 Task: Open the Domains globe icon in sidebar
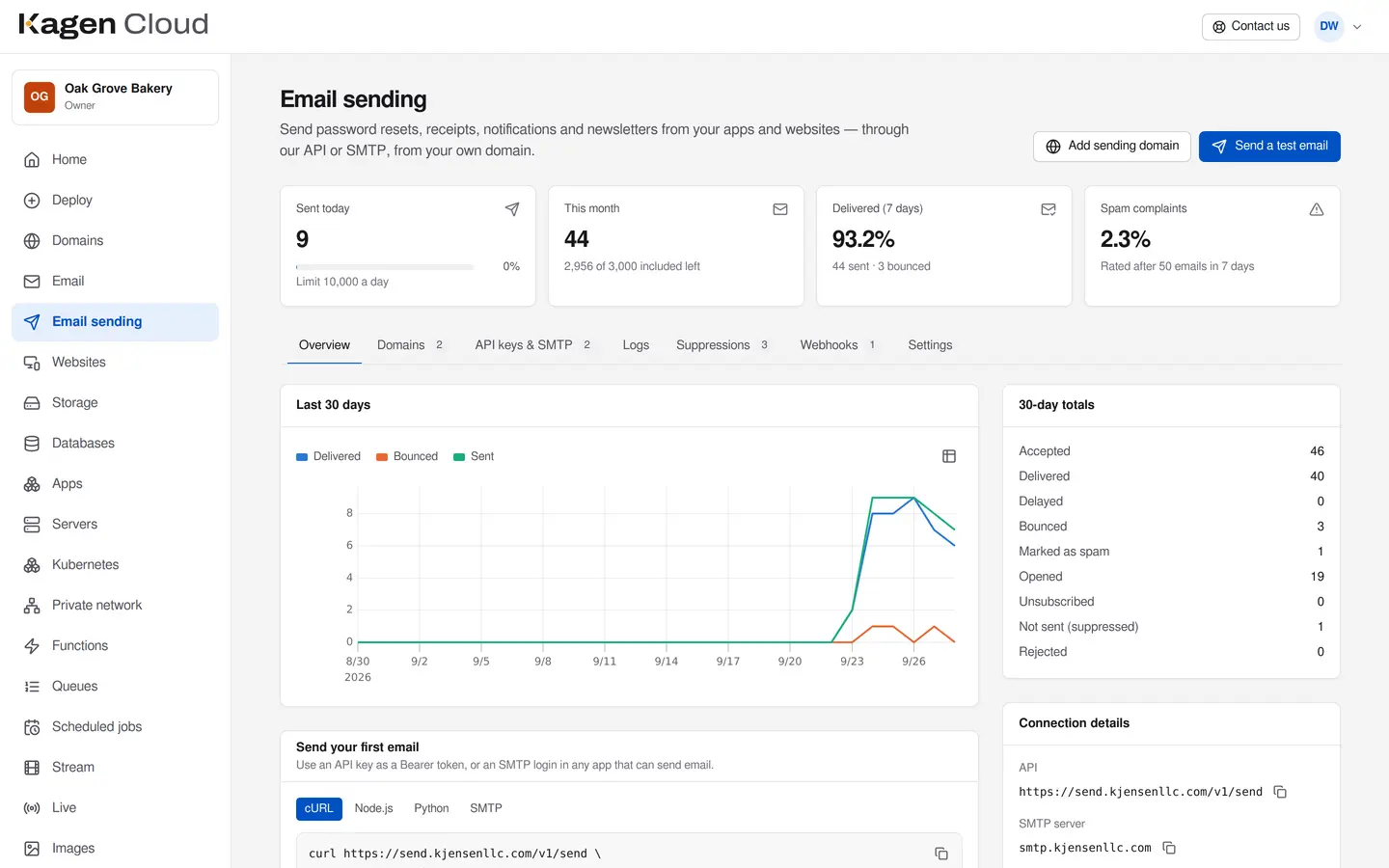(32, 241)
